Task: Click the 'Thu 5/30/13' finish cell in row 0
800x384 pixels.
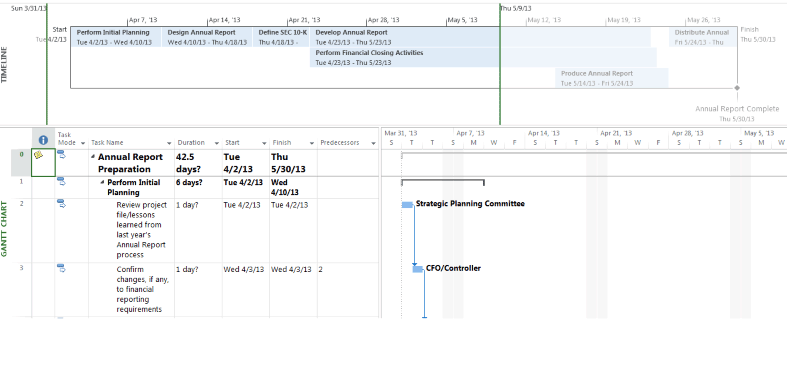Action: 293,163
